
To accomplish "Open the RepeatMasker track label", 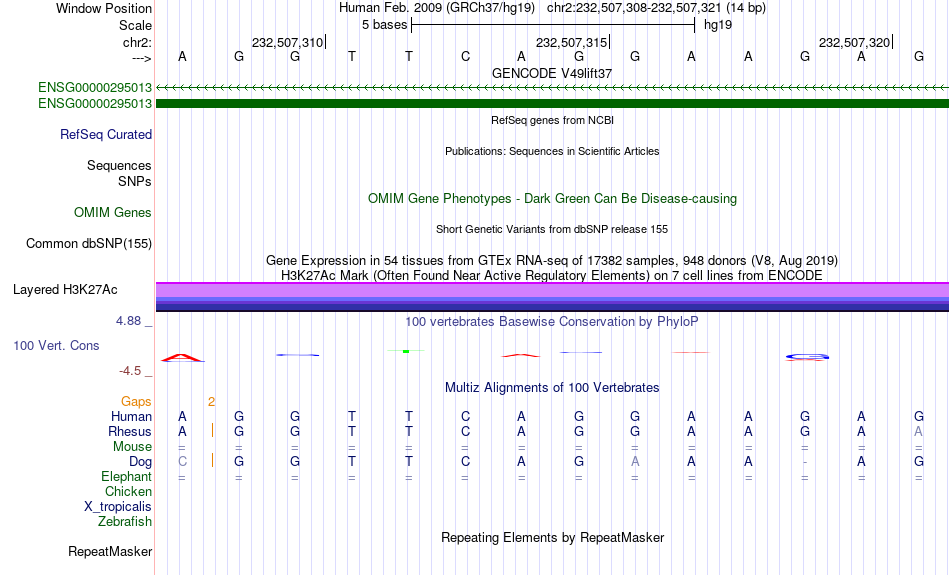I will coord(110,551).
